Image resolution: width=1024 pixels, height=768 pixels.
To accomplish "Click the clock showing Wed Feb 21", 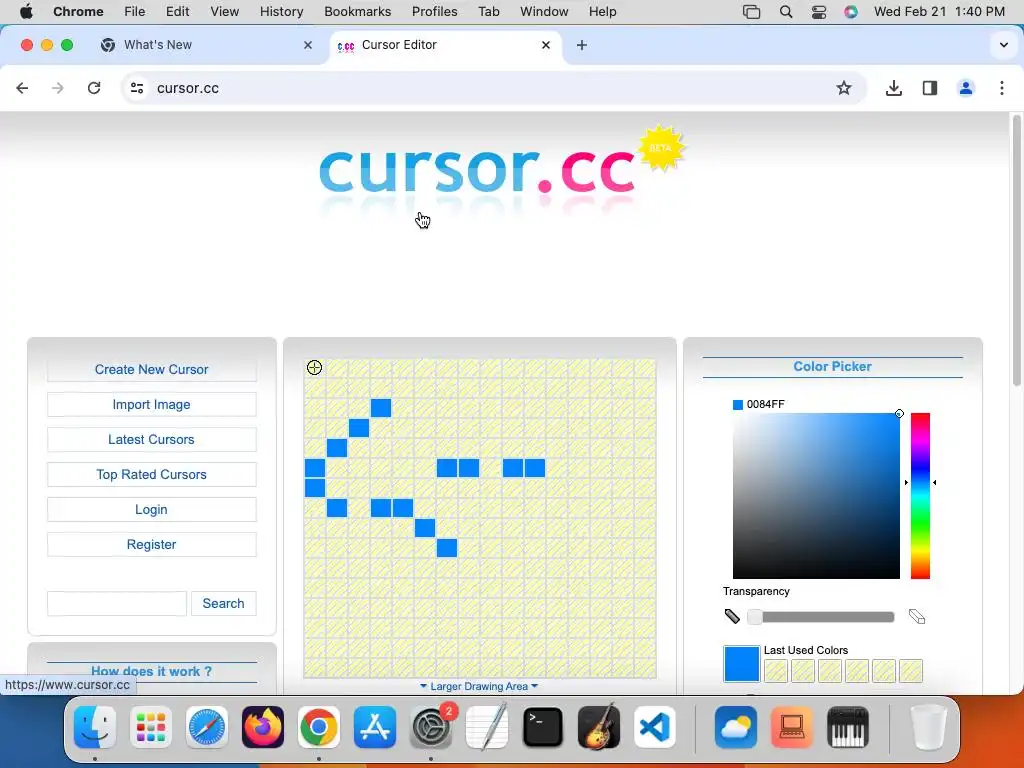I will [x=939, y=12].
